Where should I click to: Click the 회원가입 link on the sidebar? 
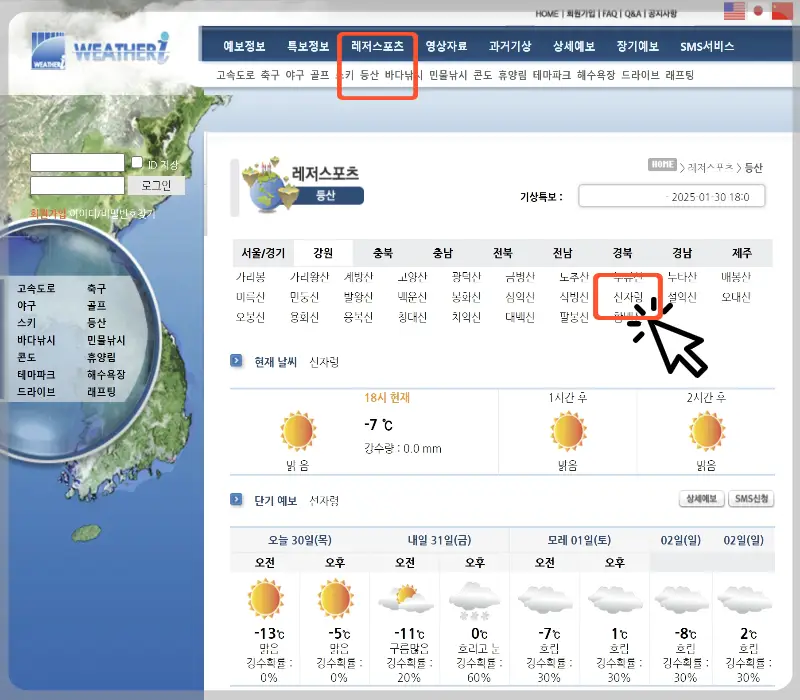(x=48, y=212)
